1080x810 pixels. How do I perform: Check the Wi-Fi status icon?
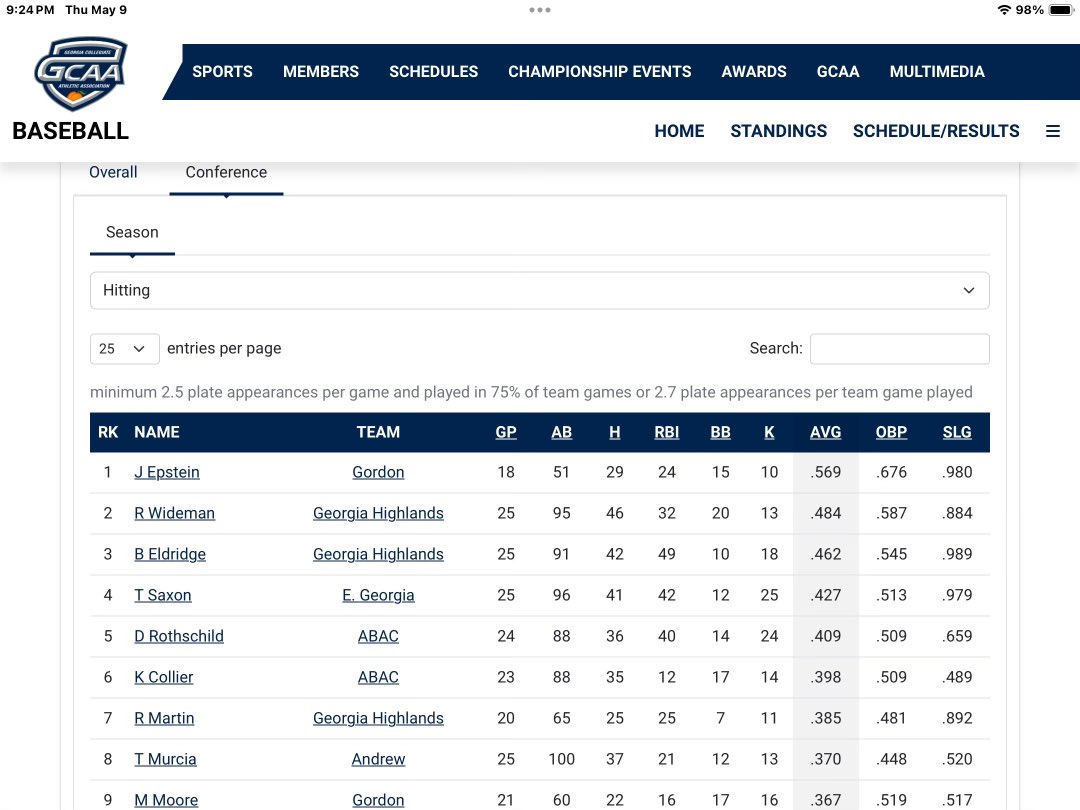pyautogui.click(x=1004, y=10)
